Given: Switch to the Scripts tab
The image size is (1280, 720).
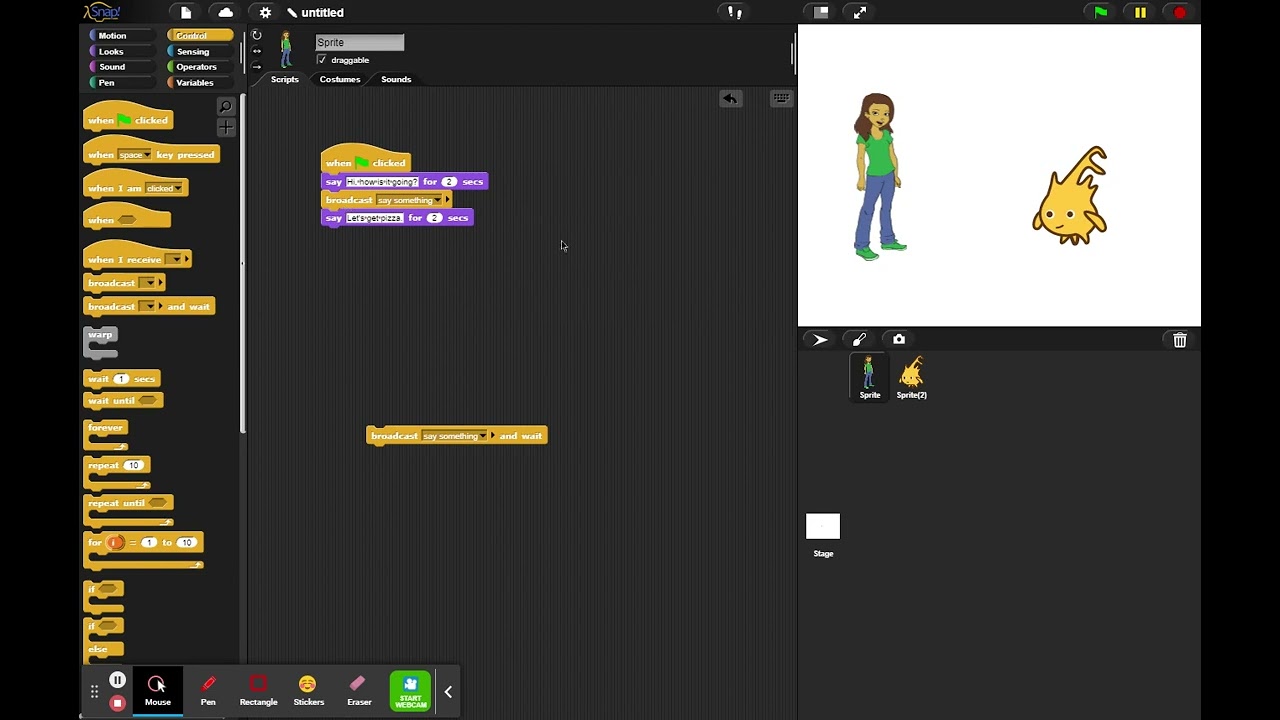Looking at the screenshot, I should tap(285, 79).
